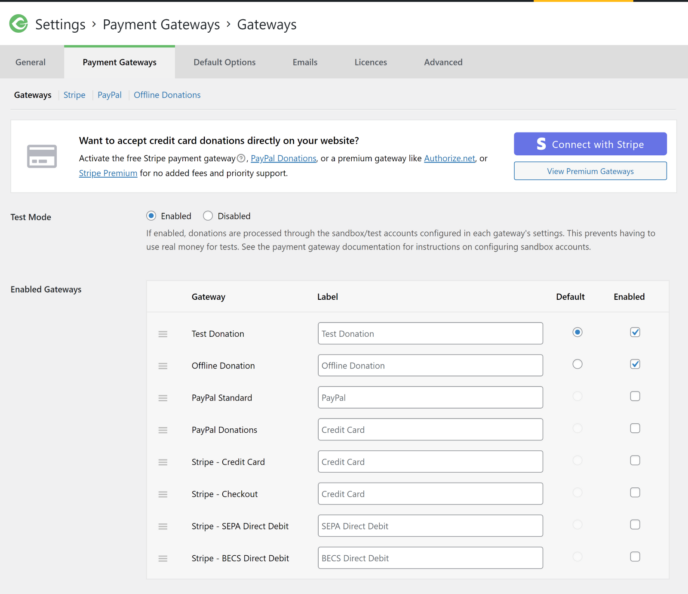Edit the Stripe - Credit Card label field
Image resolution: width=688 pixels, height=594 pixels.
pos(430,462)
